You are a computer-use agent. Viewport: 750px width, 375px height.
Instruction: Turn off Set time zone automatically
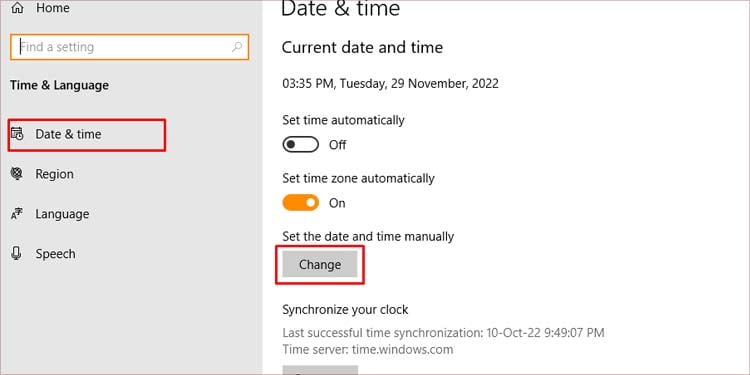tap(300, 203)
